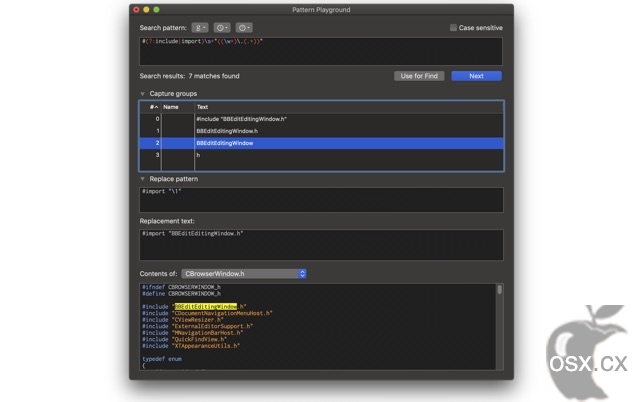Viewport: 643px width, 402px height.
Task: Click into the Replace pattern field
Action: click(322, 200)
